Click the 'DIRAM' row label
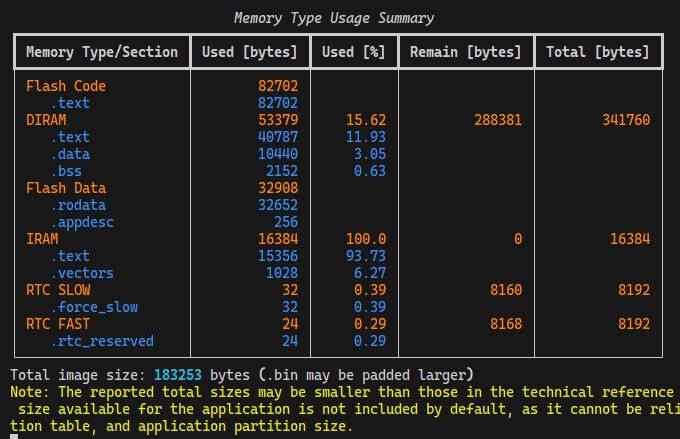This screenshot has height=439, width=680. pos(46,120)
